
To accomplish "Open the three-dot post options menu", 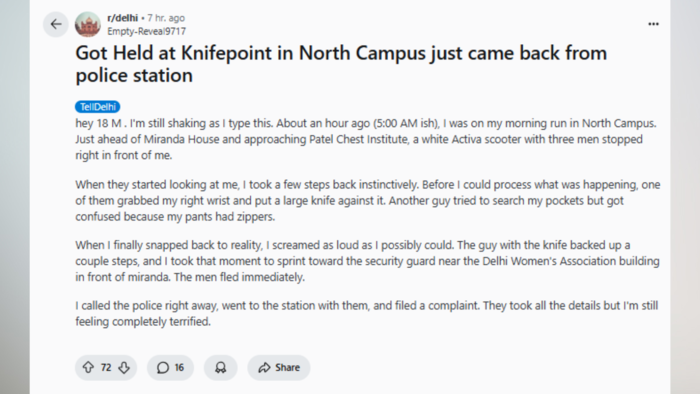I will [653, 24].
